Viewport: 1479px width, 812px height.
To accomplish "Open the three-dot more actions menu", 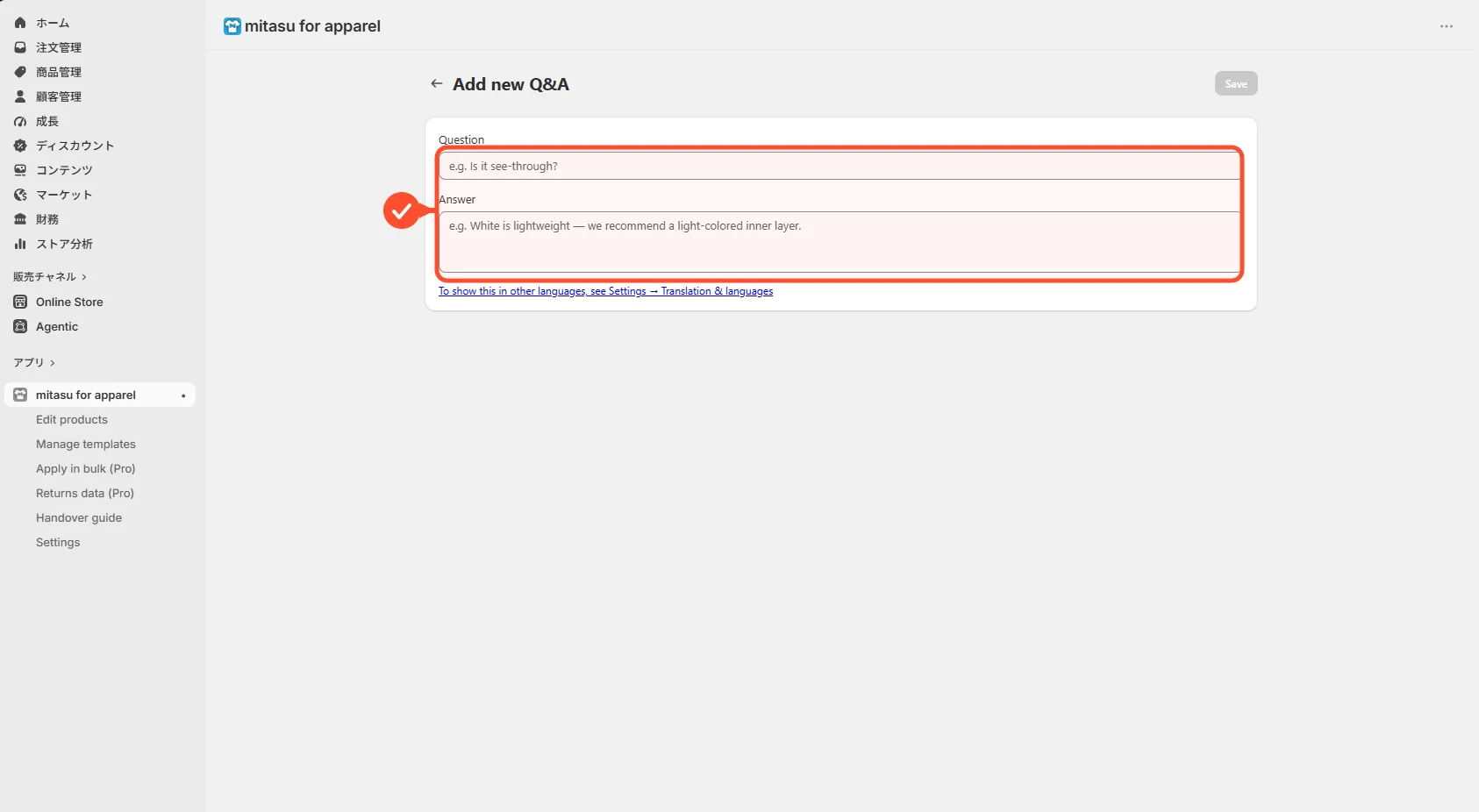I will (x=1447, y=26).
